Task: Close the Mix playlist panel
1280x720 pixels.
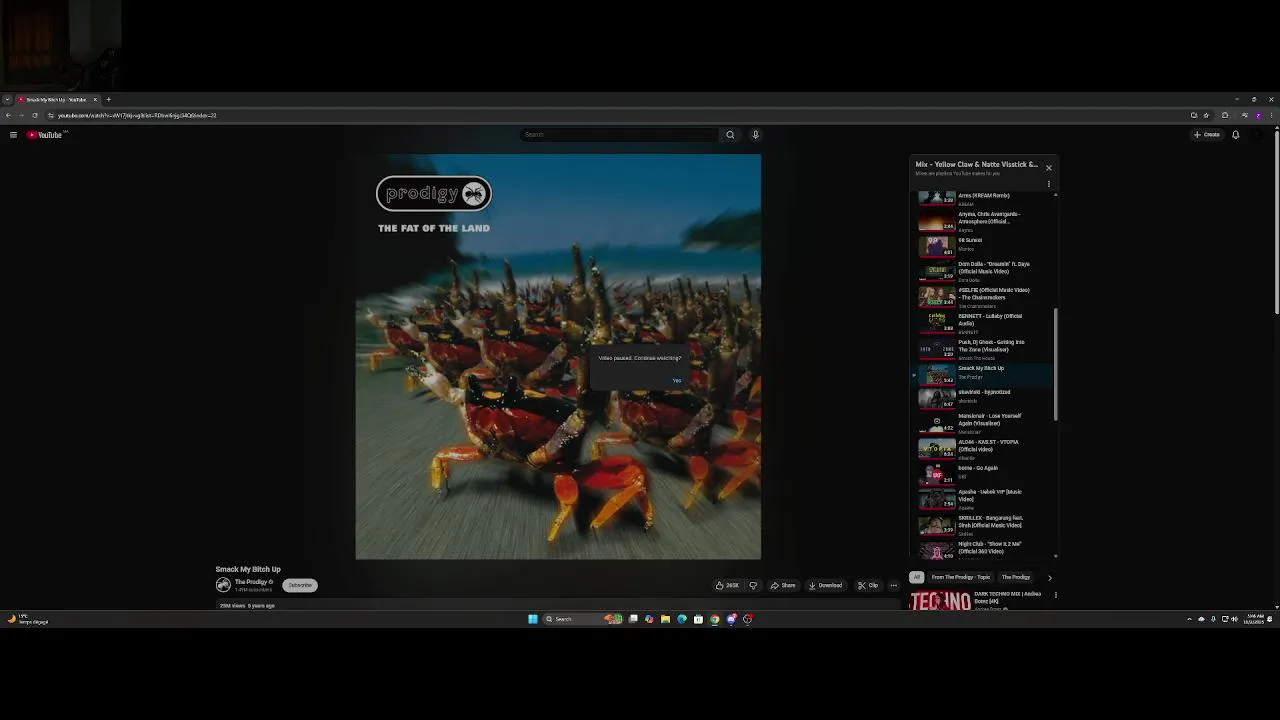Action: 1048,167
